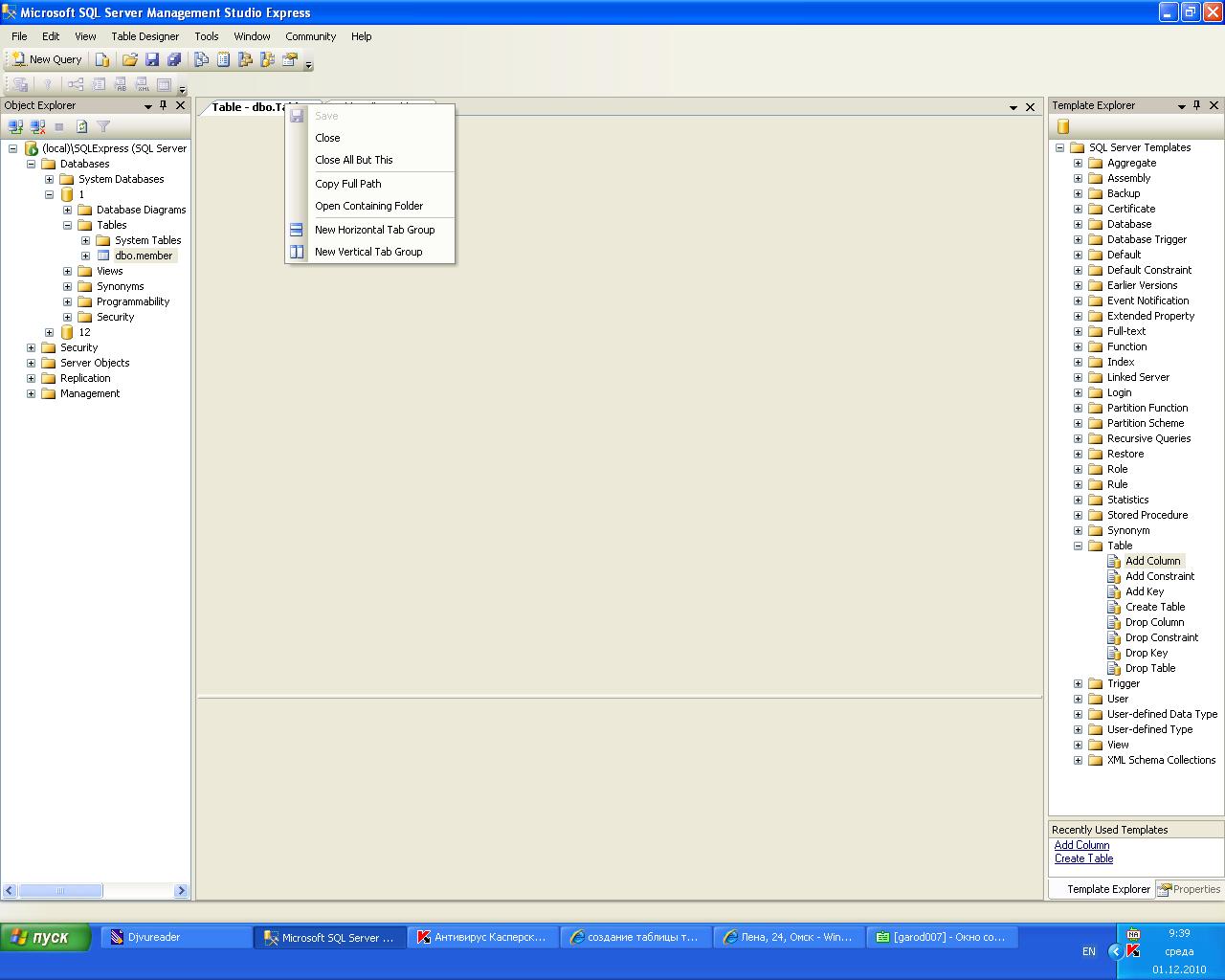1225x980 pixels.
Task: Click the Start (пуск) button
Action: click(46, 937)
